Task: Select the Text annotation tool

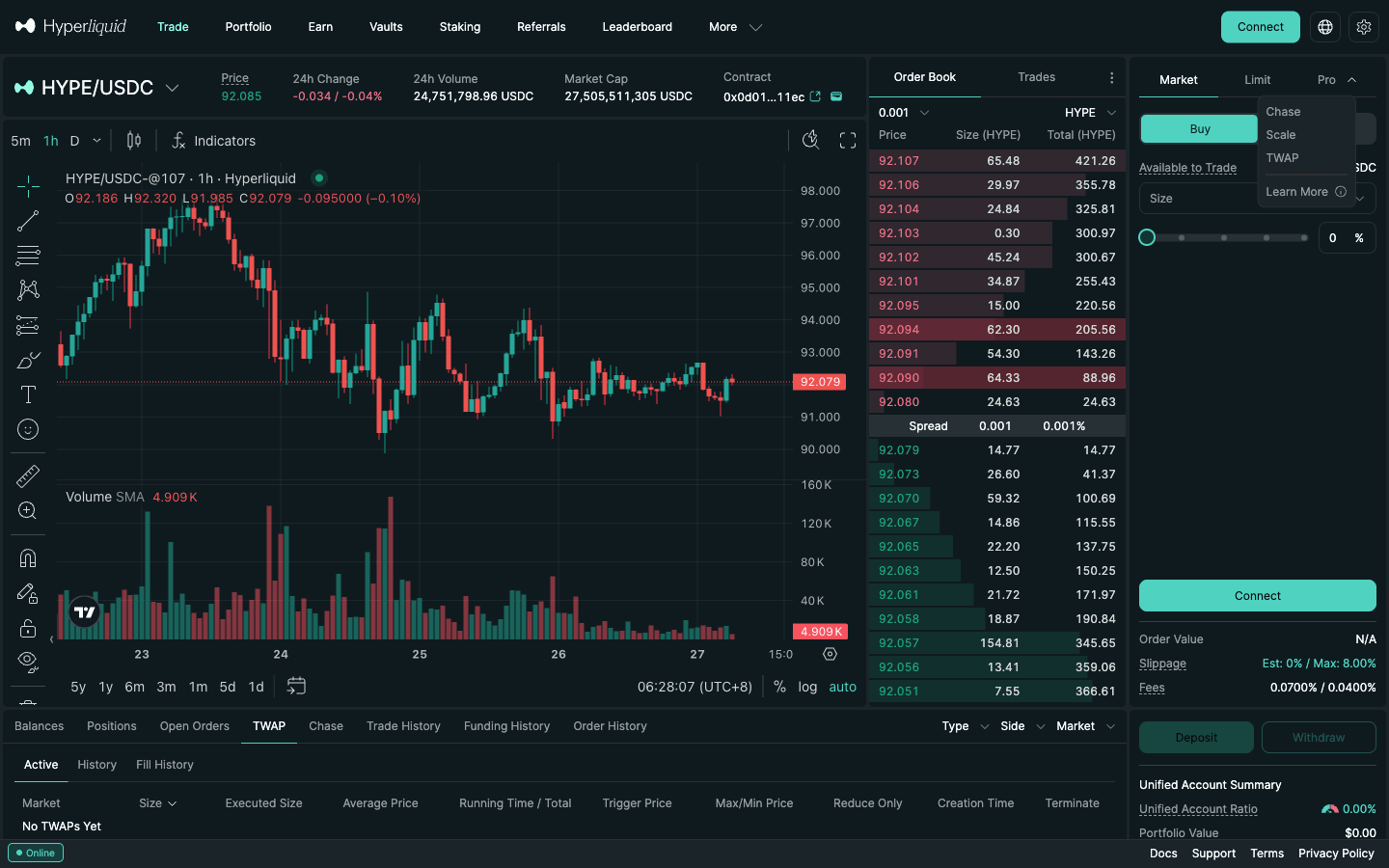Action: click(28, 394)
